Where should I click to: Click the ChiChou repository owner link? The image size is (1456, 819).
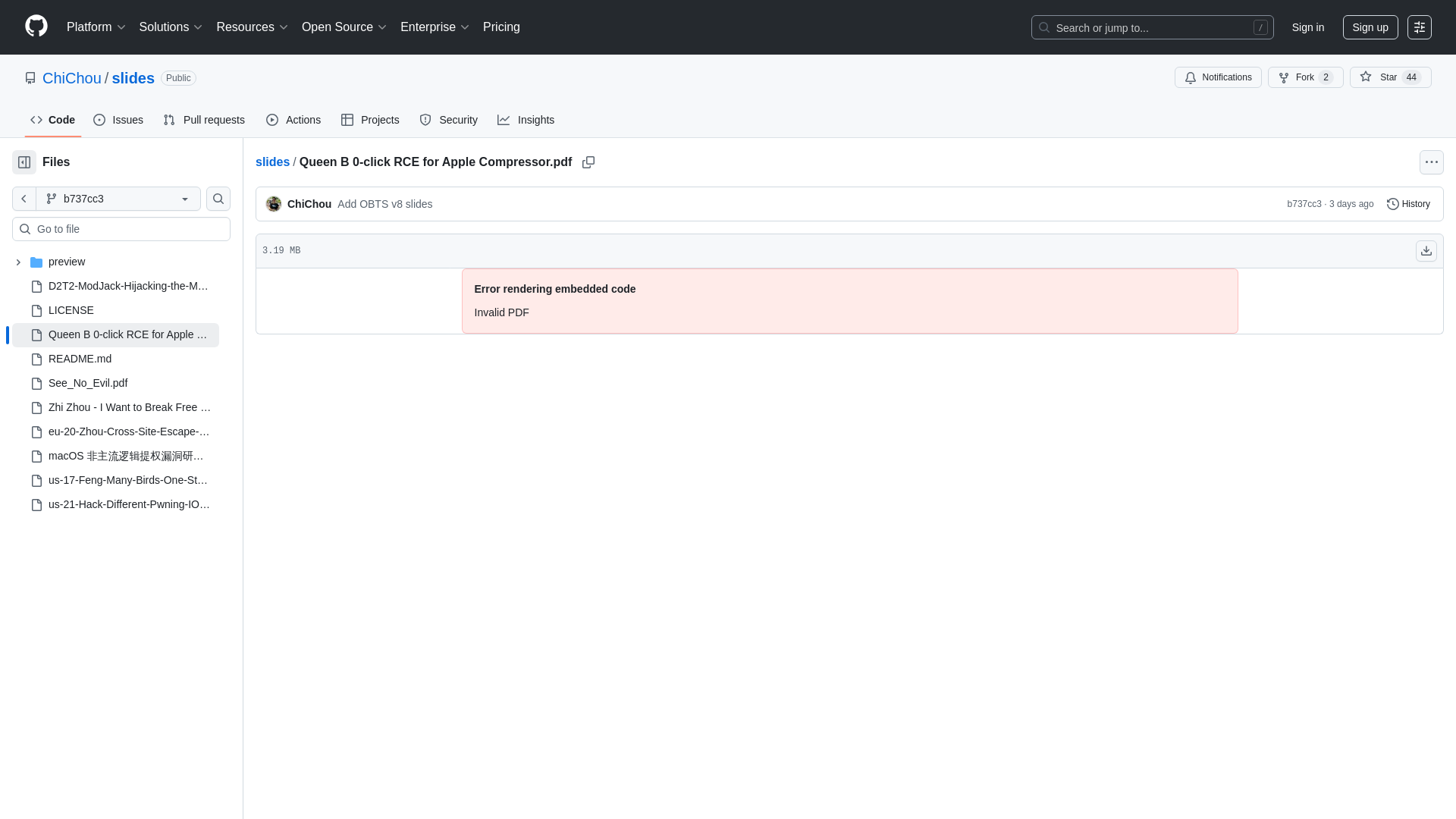point(71,78)
